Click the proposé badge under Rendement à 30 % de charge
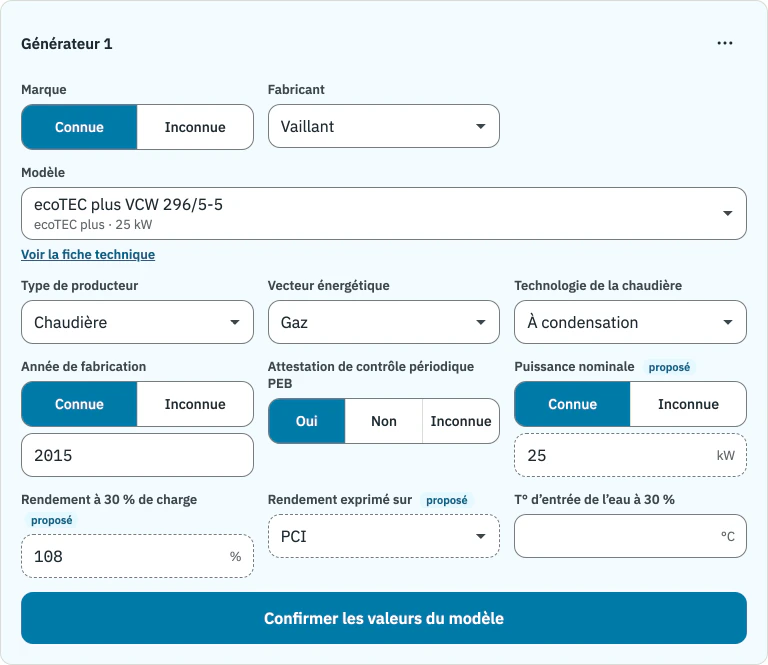This screenshot has height=665, width=768. coord(51,521)
